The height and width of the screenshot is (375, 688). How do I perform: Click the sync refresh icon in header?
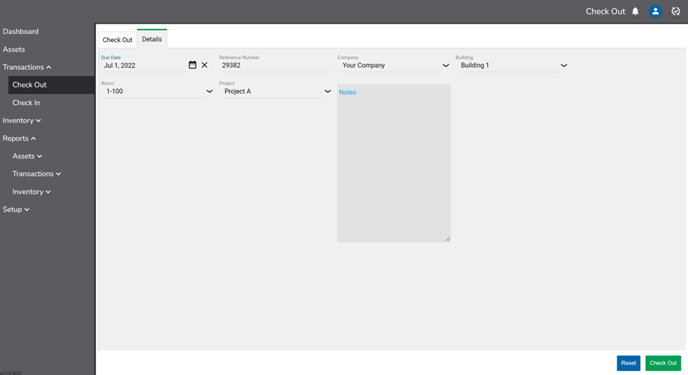676,11
